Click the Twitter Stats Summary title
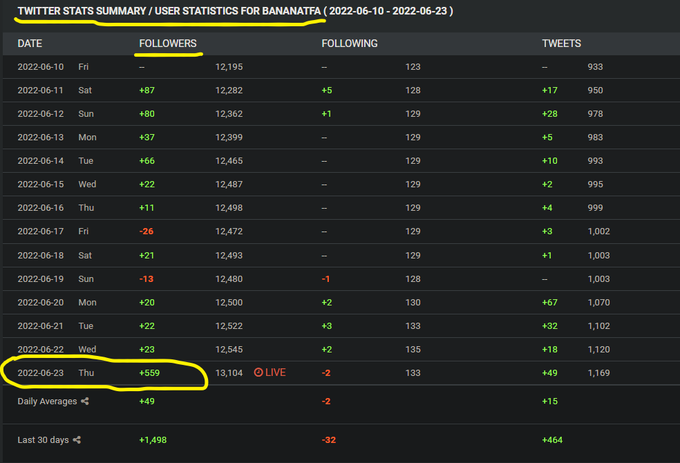The width and height of the screenshot is (680, 463). point(235,11)
